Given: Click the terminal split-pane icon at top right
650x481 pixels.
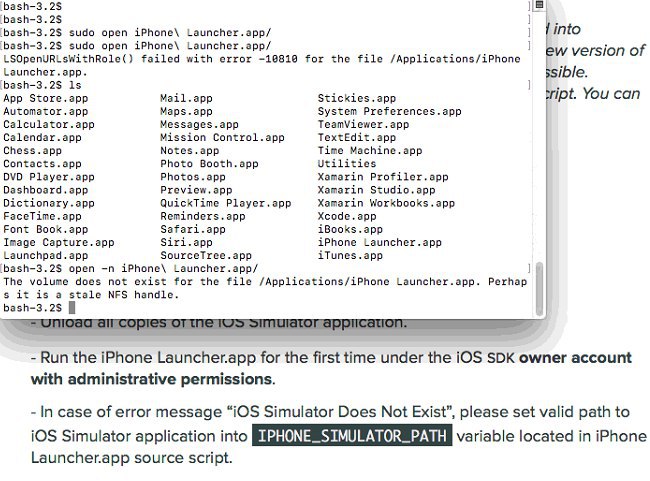Looking at the screenshot, I should point(539,5).
